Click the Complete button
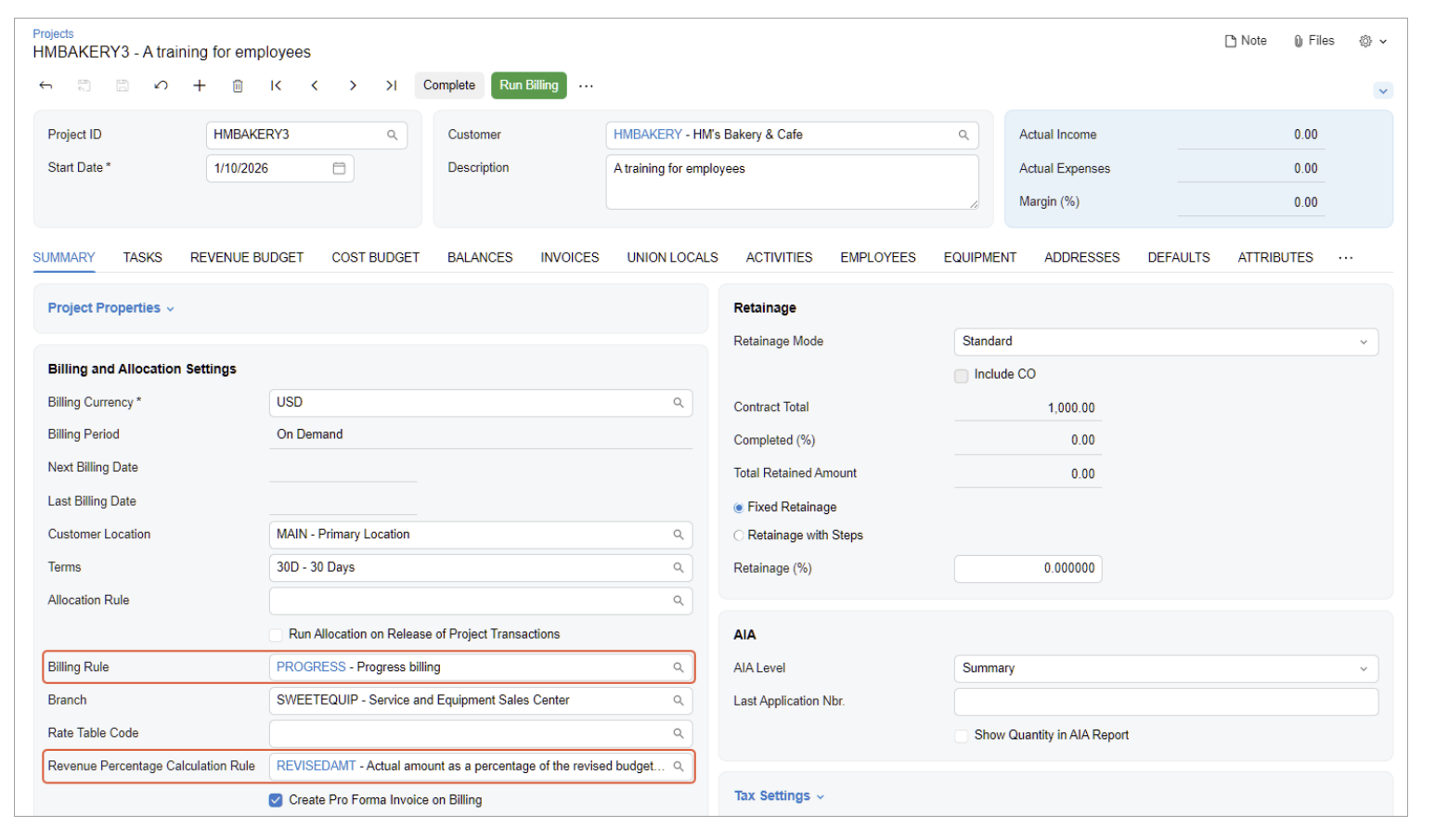1436x840 pixels. [449, 85]
